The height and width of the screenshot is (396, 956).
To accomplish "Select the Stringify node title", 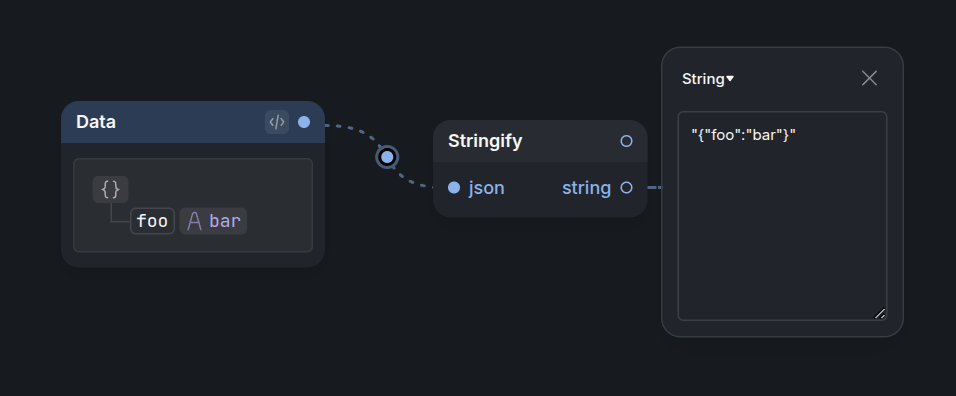I will [x=485, y=141].
